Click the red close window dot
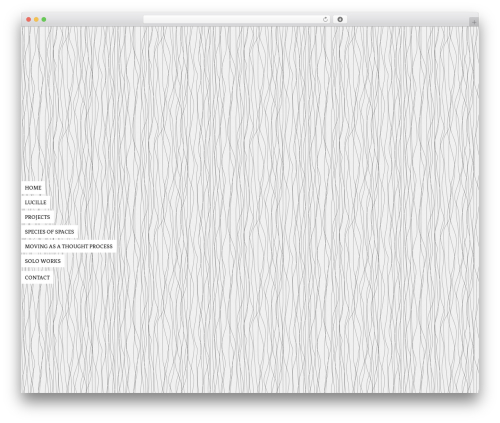500x423 pixels. [29, 20]
